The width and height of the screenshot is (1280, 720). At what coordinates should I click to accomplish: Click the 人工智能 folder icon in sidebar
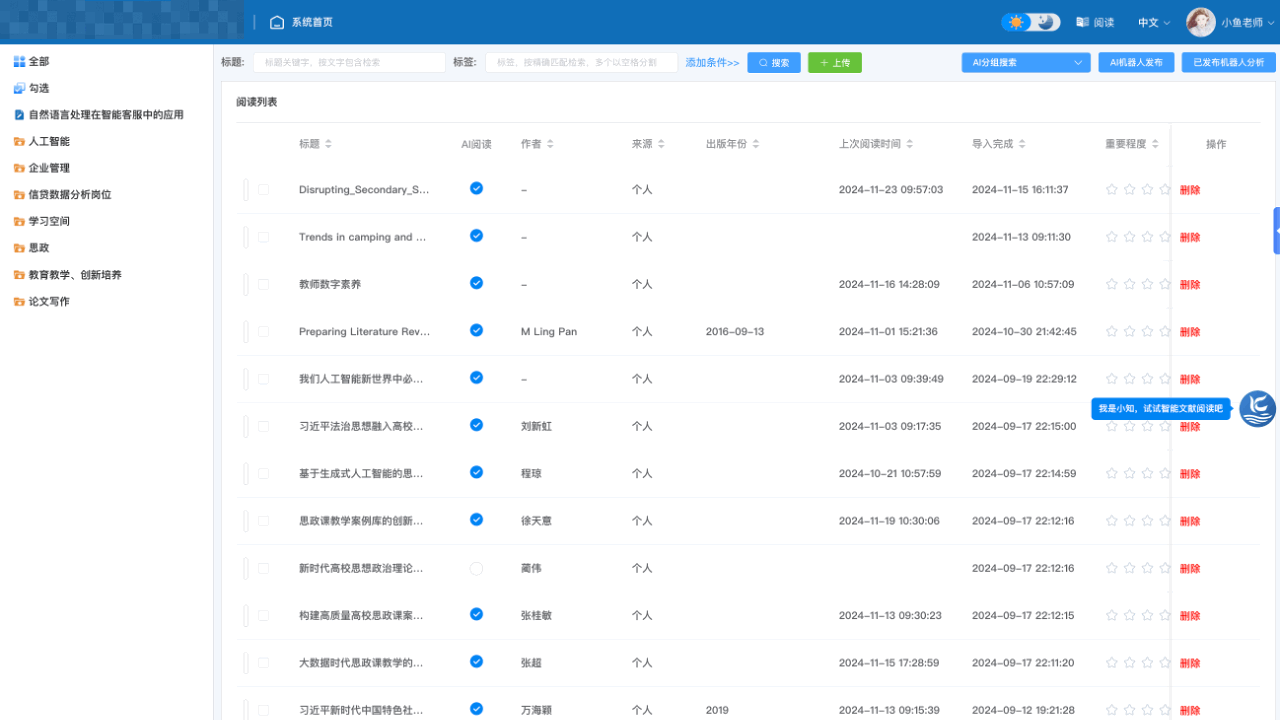[19, 141]
